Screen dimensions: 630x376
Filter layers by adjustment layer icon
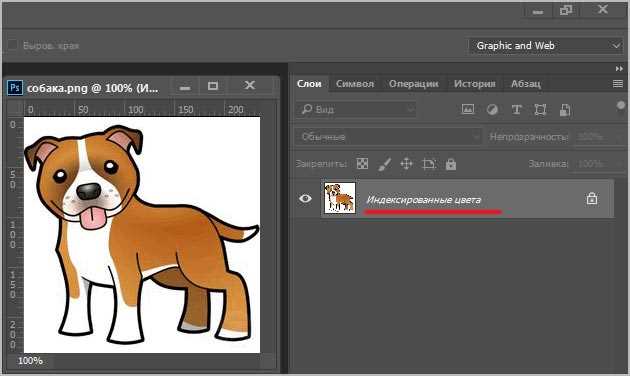point(492,109)
